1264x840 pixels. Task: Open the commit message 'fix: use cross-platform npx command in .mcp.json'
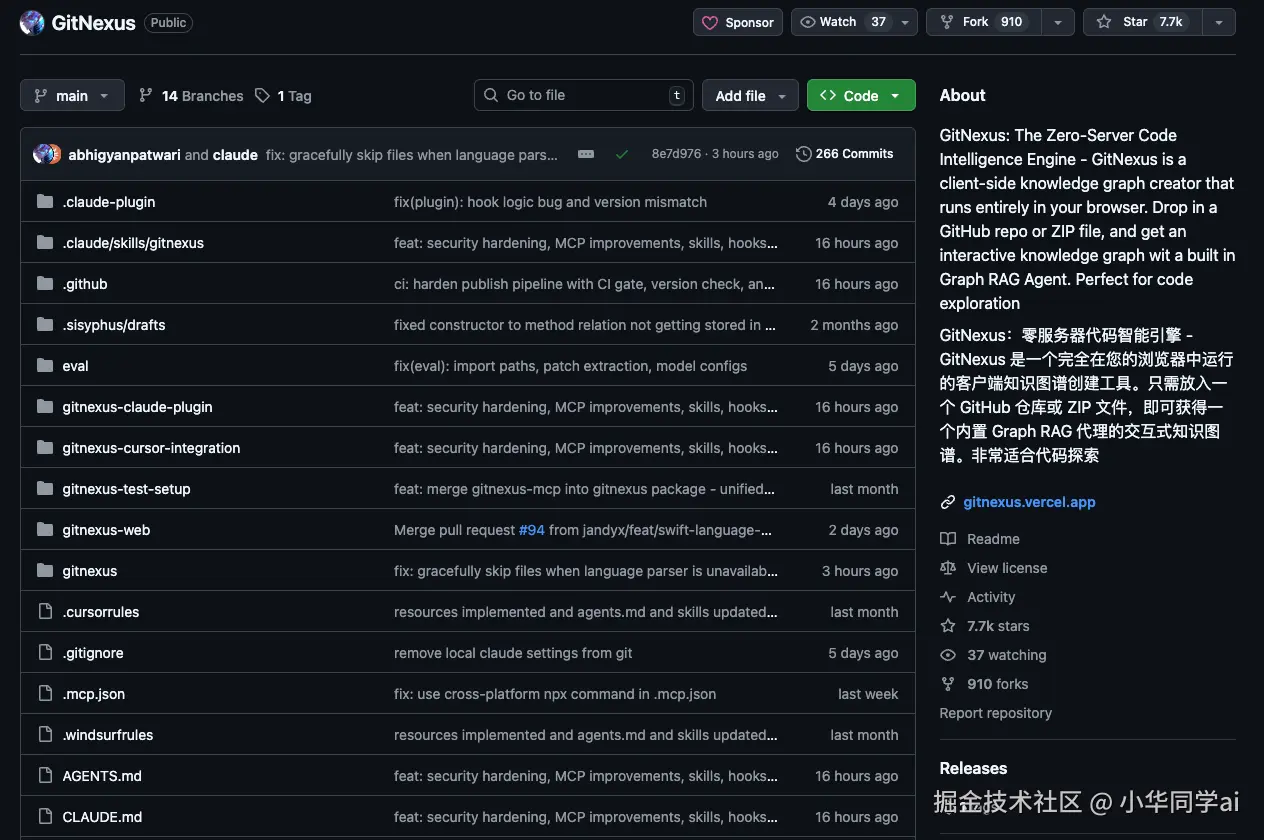[555, 694]
